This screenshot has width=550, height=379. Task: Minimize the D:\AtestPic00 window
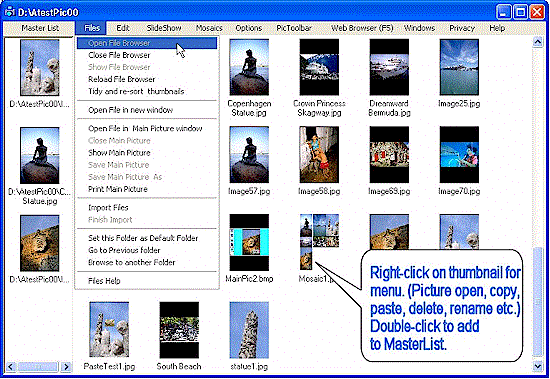[x=504, y=12]
